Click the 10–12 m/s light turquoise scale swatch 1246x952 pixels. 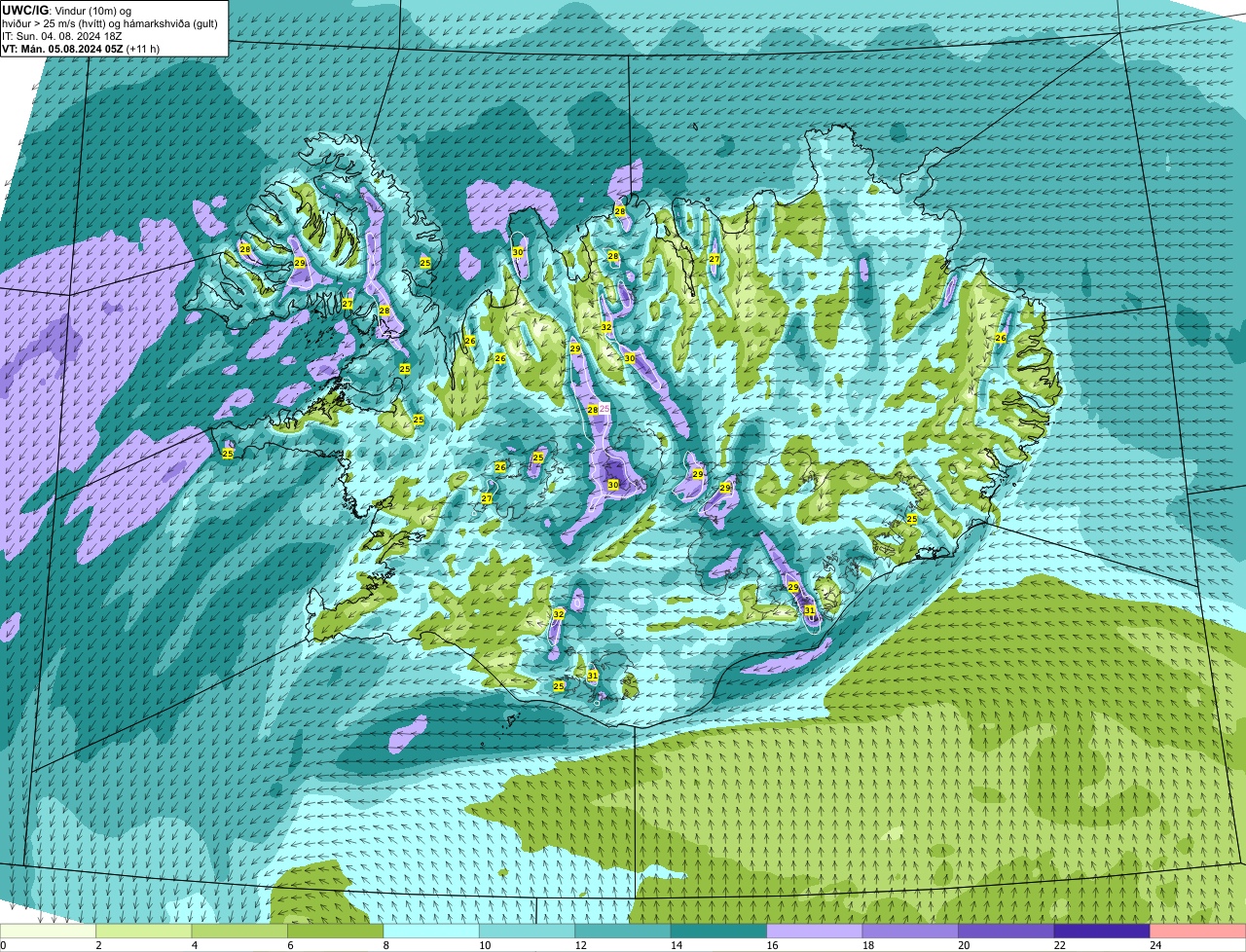(528, 932)
